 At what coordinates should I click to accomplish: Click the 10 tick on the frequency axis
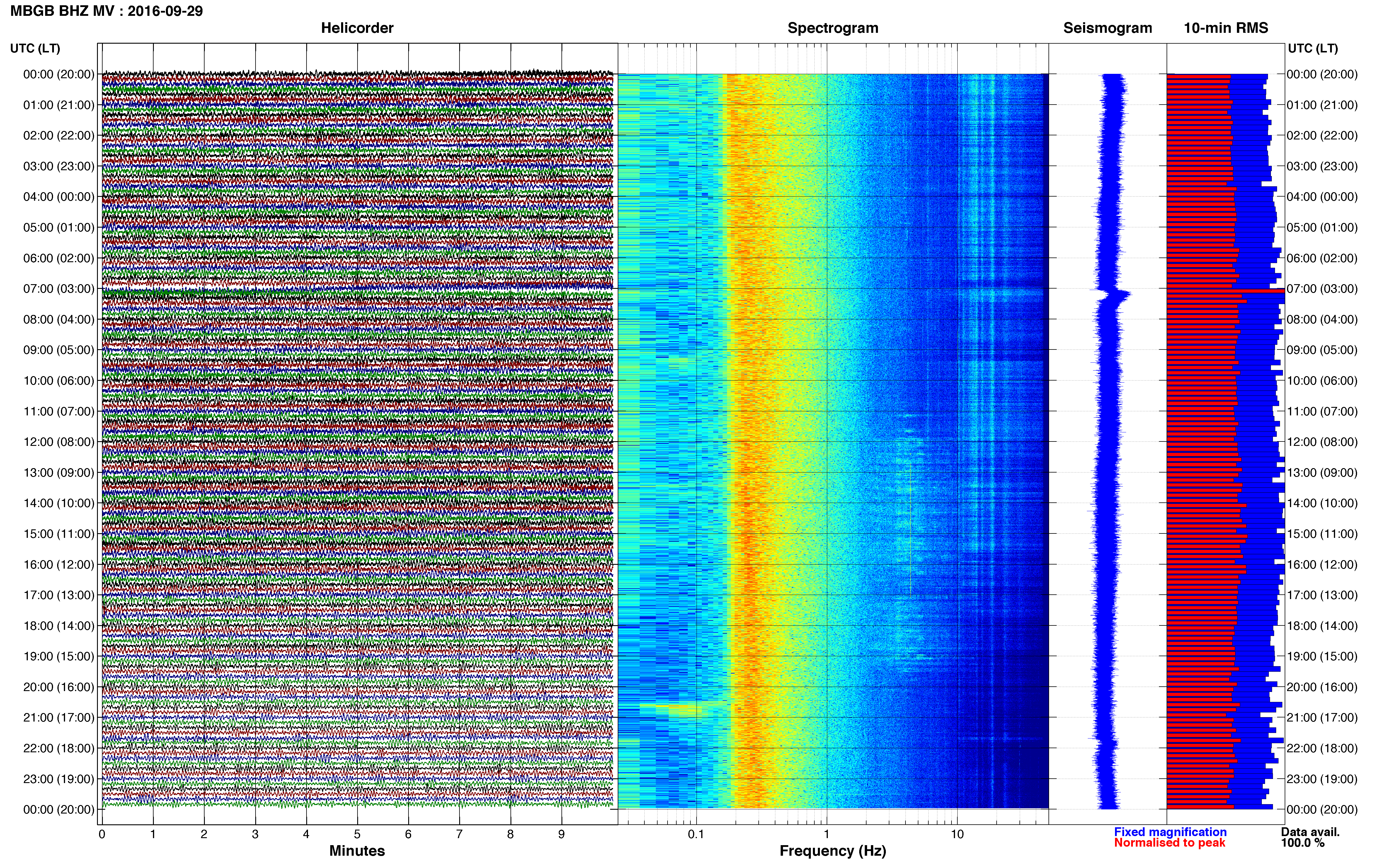[x=957, y=834]
